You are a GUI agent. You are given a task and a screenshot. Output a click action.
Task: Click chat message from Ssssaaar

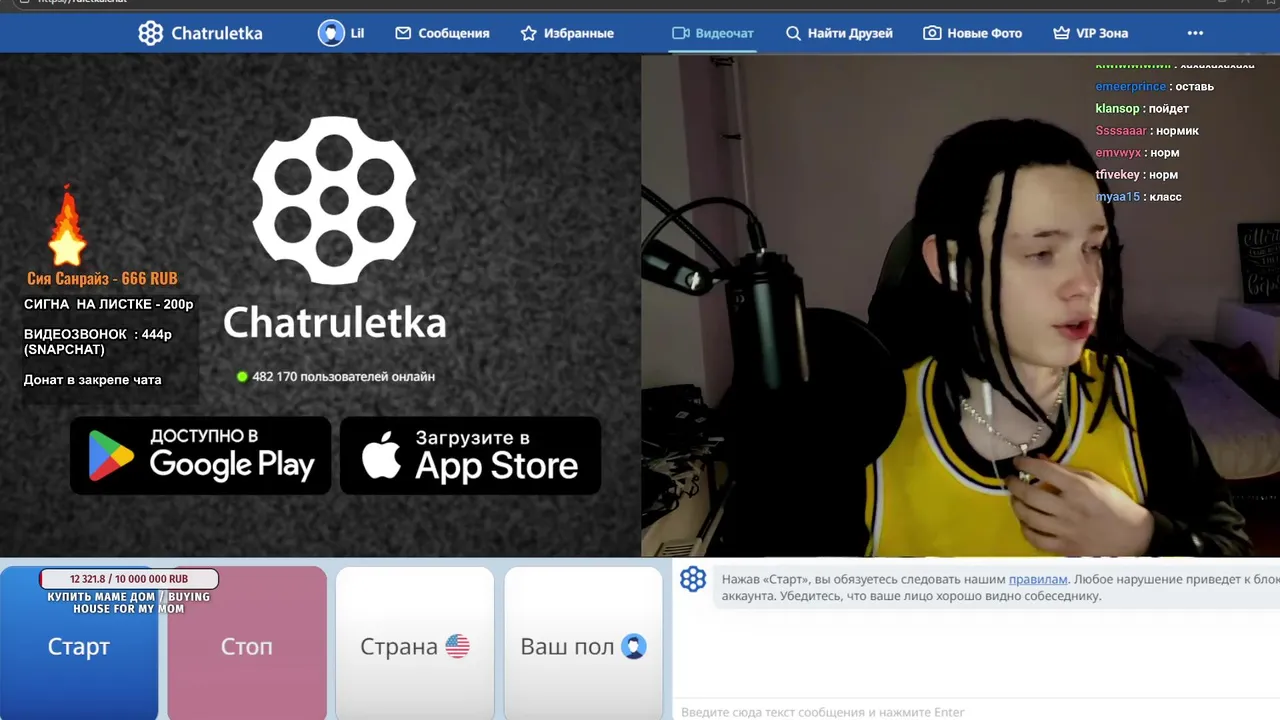[1147, 130]
